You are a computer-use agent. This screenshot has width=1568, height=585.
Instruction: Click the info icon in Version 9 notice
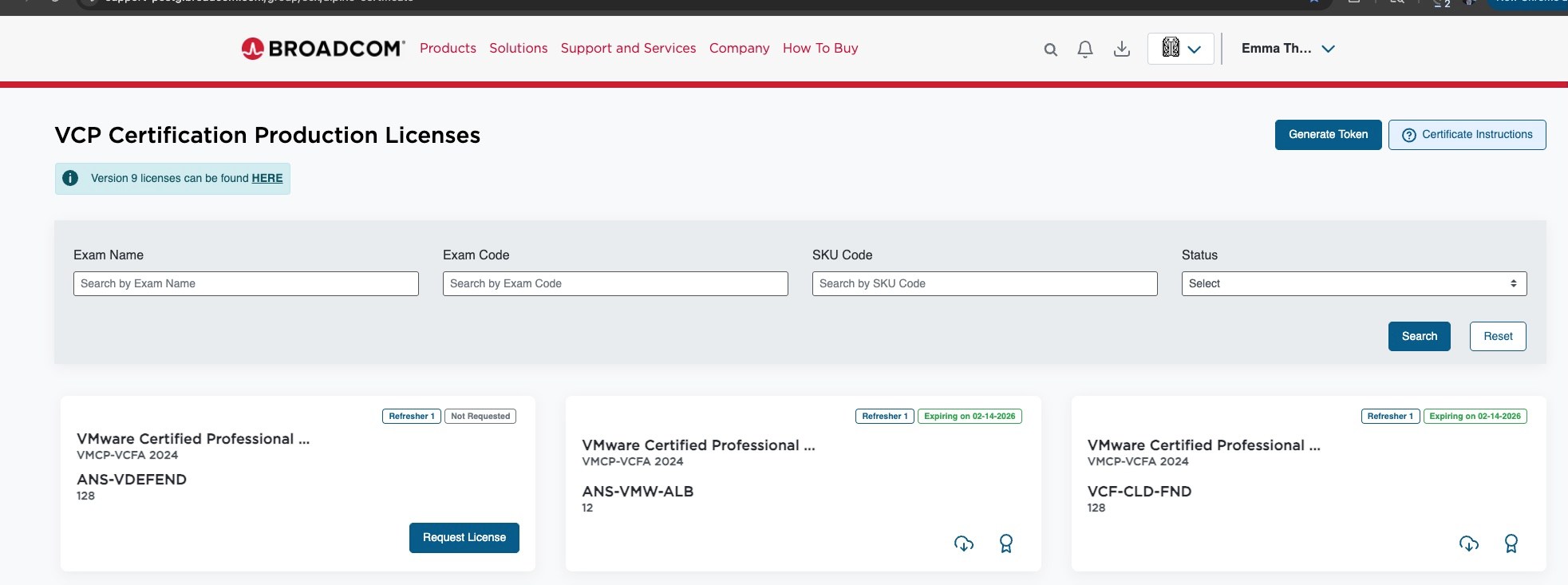coord(70,178)
